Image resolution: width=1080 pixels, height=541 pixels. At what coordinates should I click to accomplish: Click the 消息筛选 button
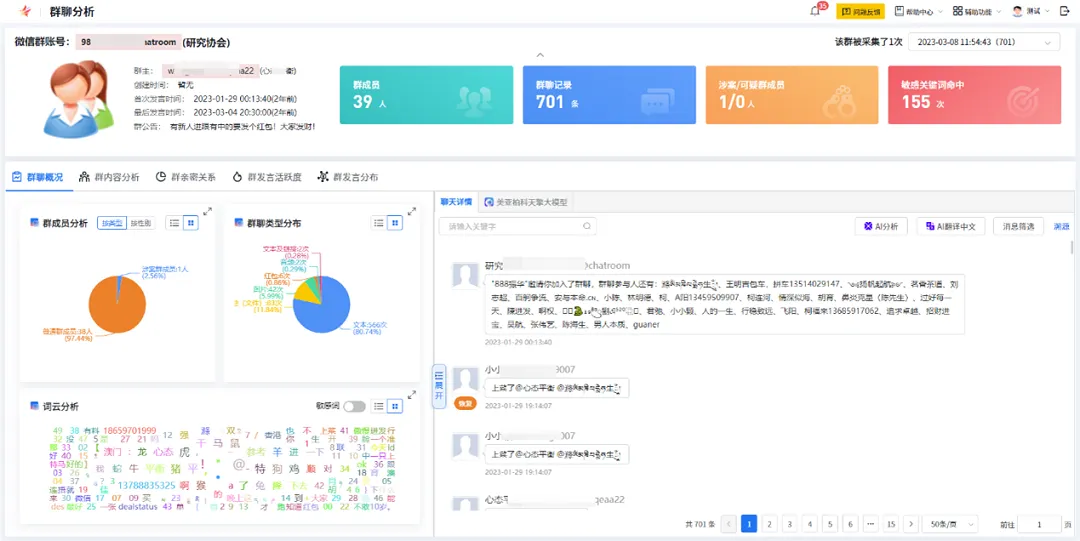[x=1018, y=226]
